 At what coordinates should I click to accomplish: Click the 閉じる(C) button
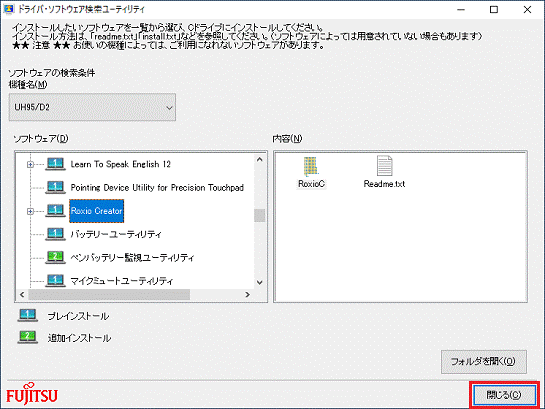(x=504, y=395)
